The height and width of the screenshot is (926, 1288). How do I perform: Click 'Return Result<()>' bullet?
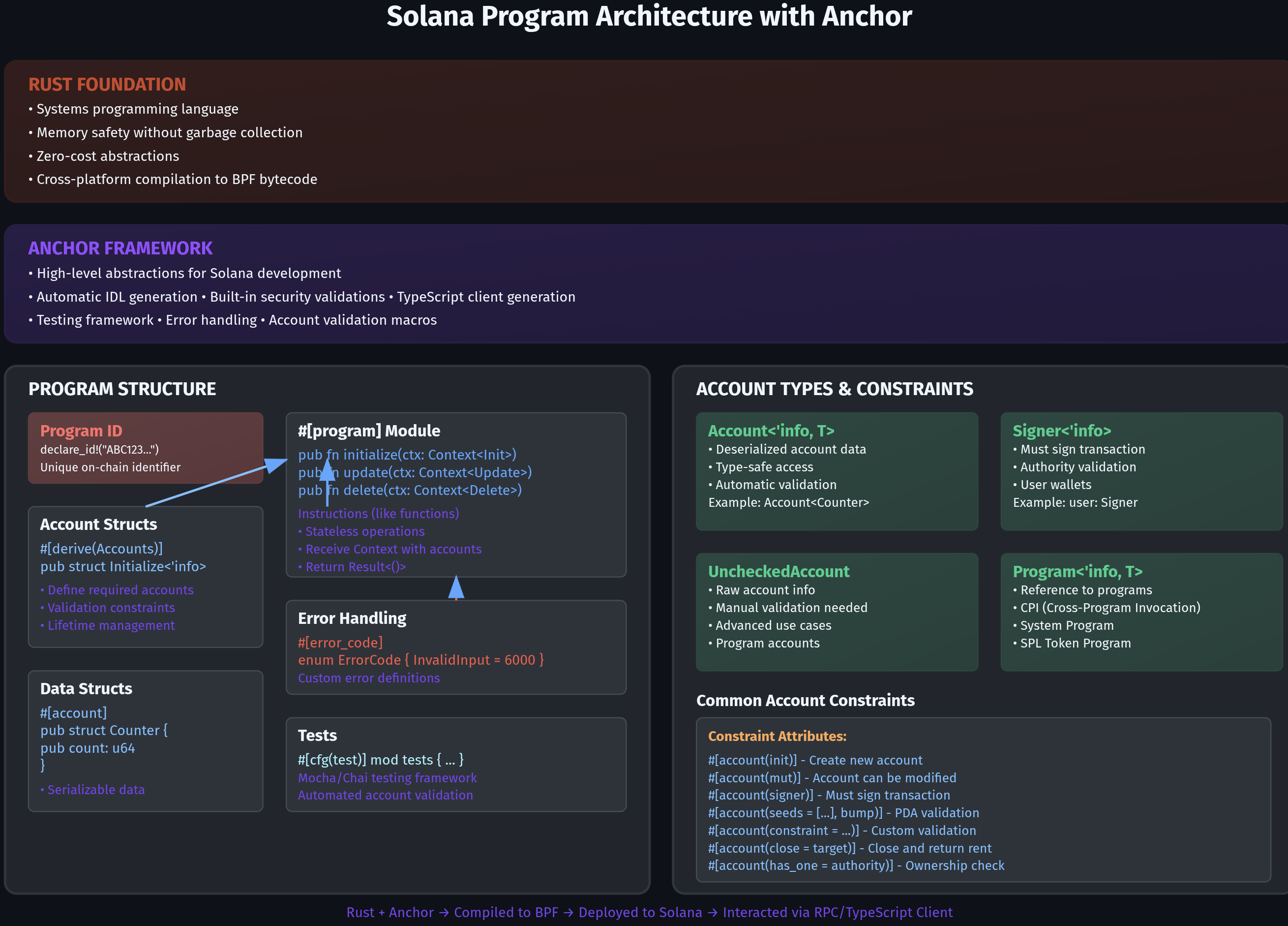click(x=352, y=567)
